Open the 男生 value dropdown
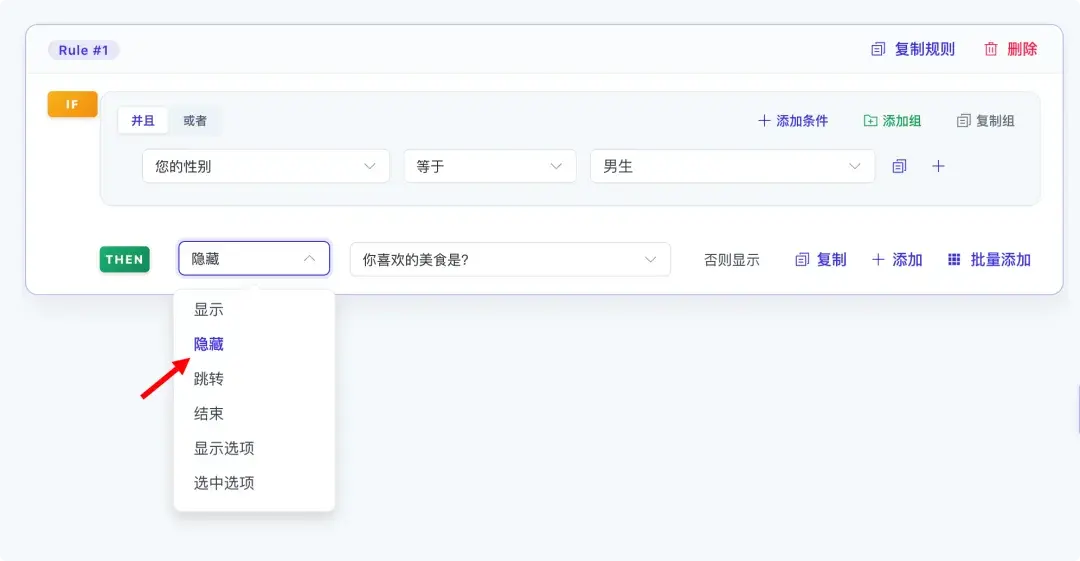This screenshot has width=1080, height=561. click(732, 166)
